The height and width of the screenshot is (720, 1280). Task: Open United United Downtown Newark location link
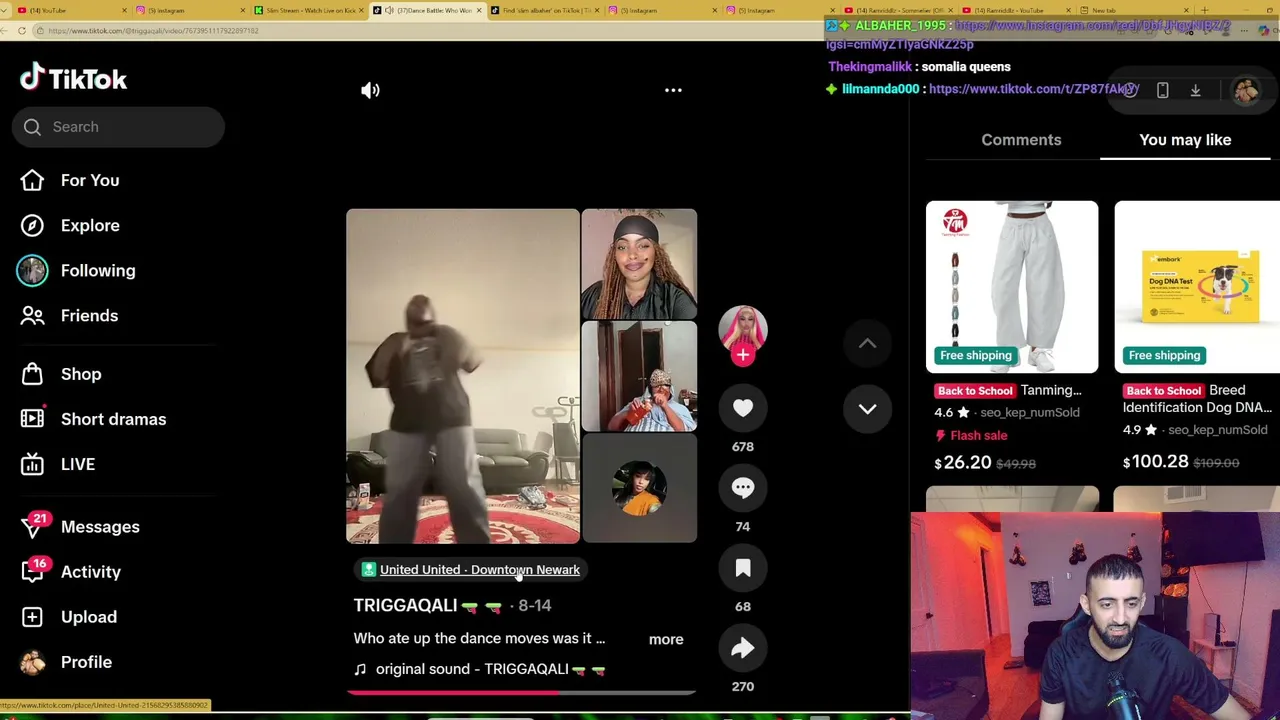point(480,570)
